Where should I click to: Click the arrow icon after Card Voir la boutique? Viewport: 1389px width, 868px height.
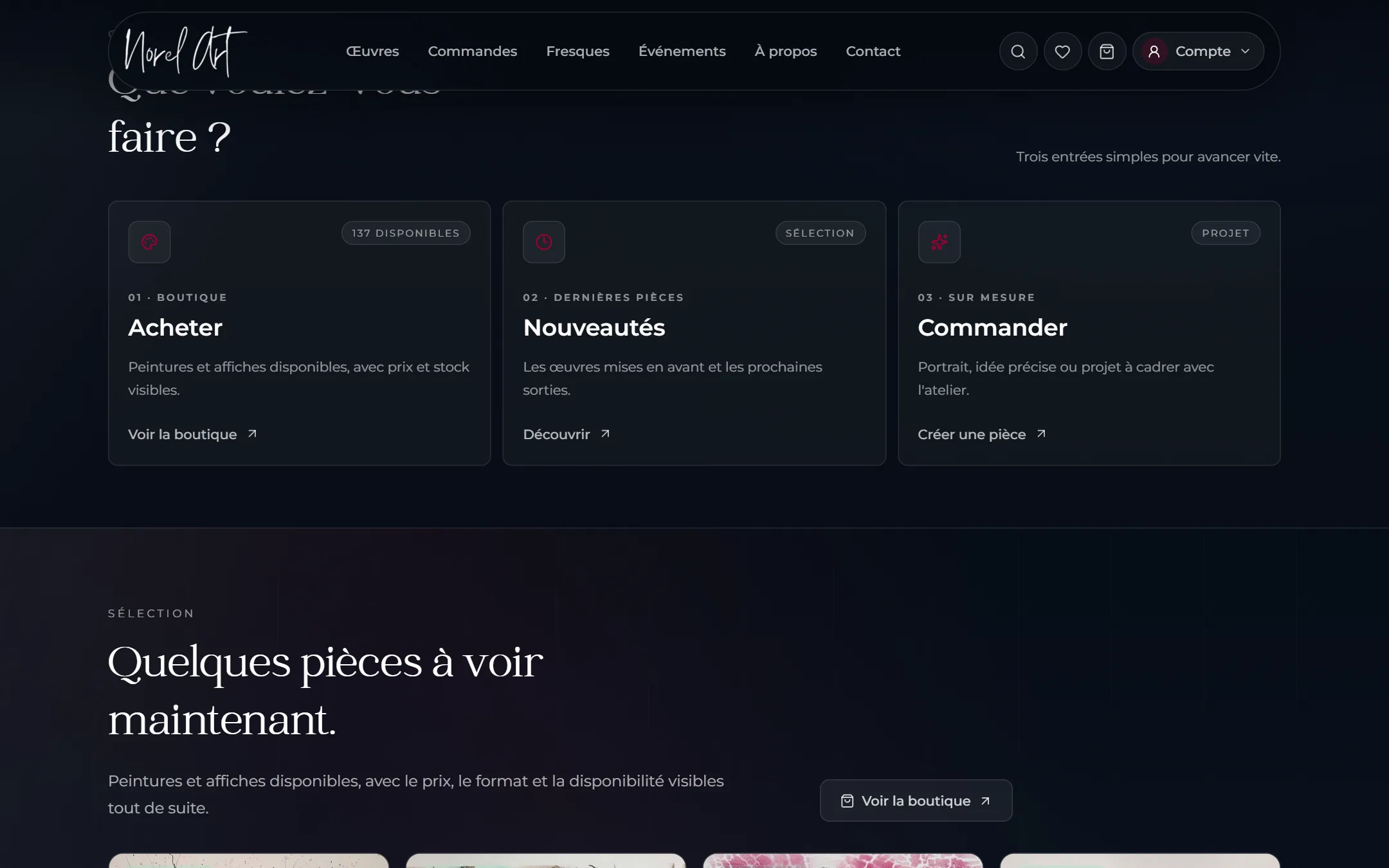[x=252, y=434]
